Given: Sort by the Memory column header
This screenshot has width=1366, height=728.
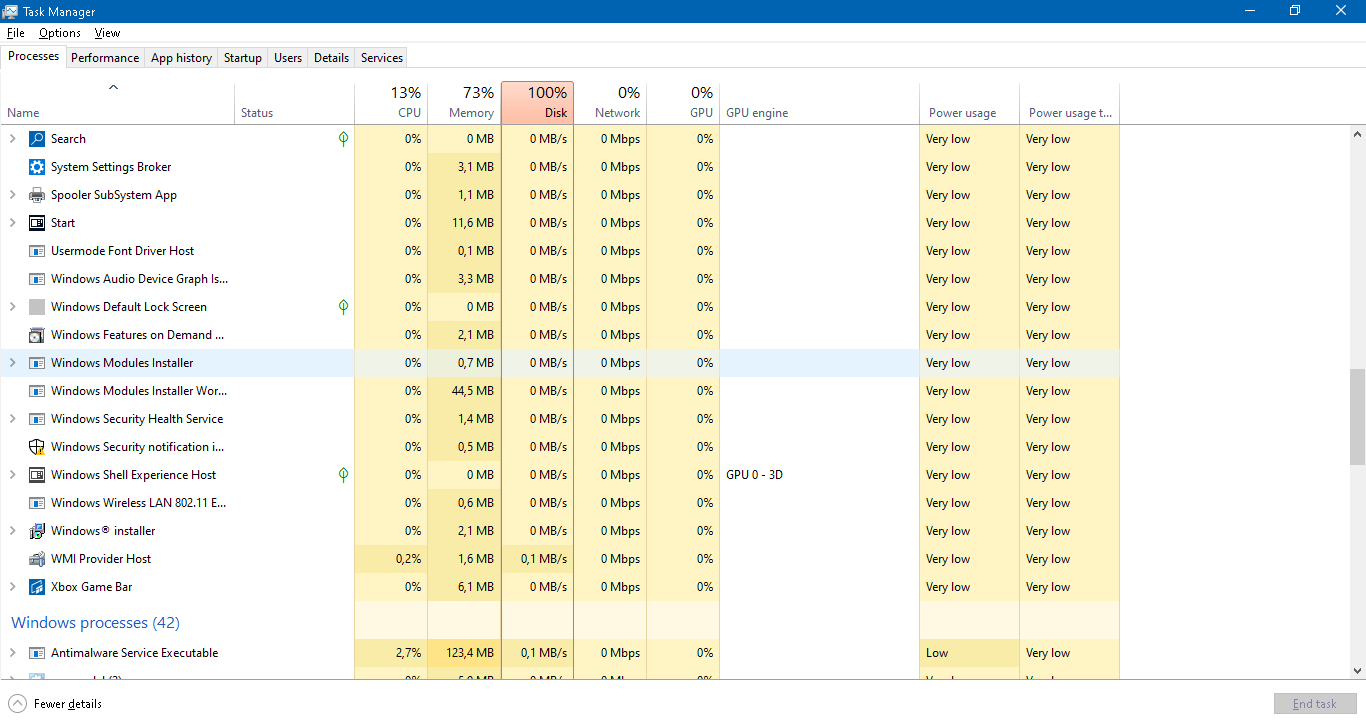Looking at the screenshot, I should click(x=464, y=102).
